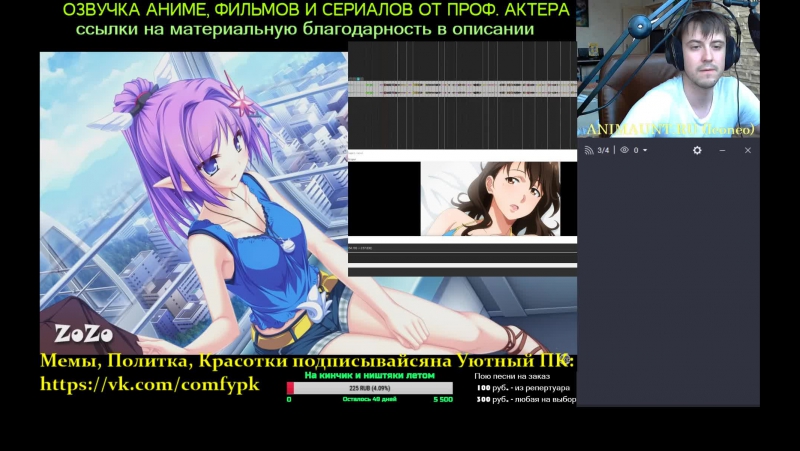Click the donation progress bar showing 225 RUB
The height and width of the screenshot is (451, 800).
pyautogui.click(x=370, y=388)
